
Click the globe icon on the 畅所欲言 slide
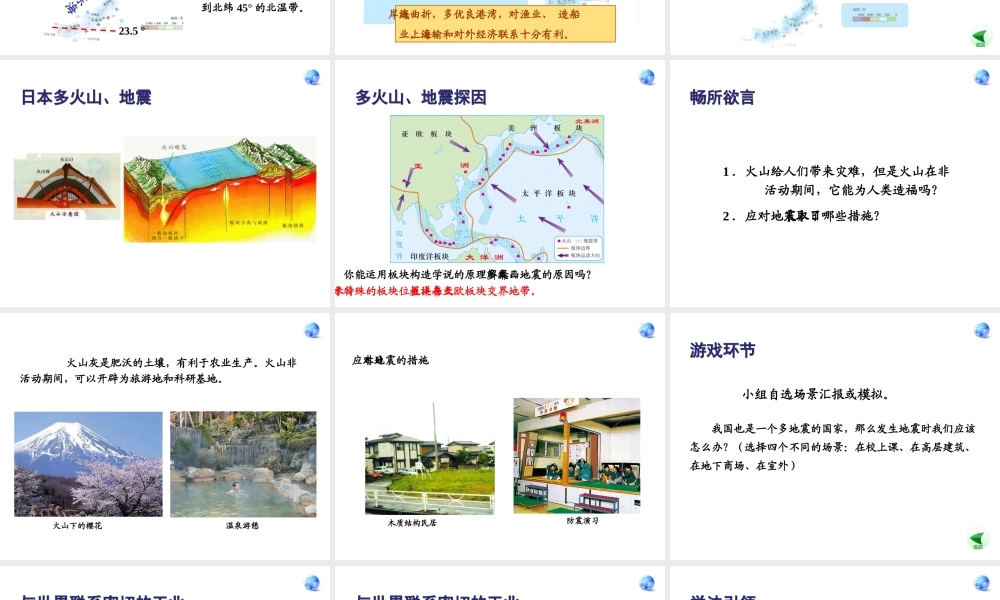(x=982, y=77)
